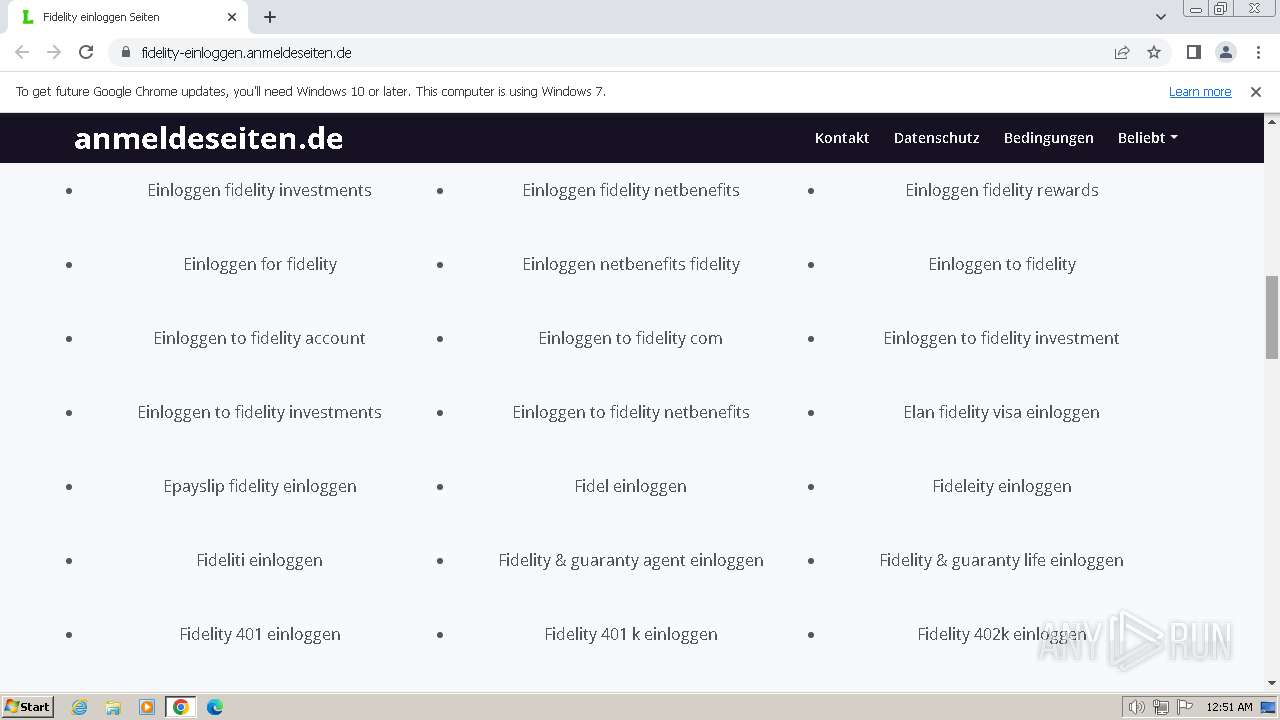Viewport: 1280px width, 720px height.
Task: Open Einloggen to fidelity link
Action: [1002, 264]
